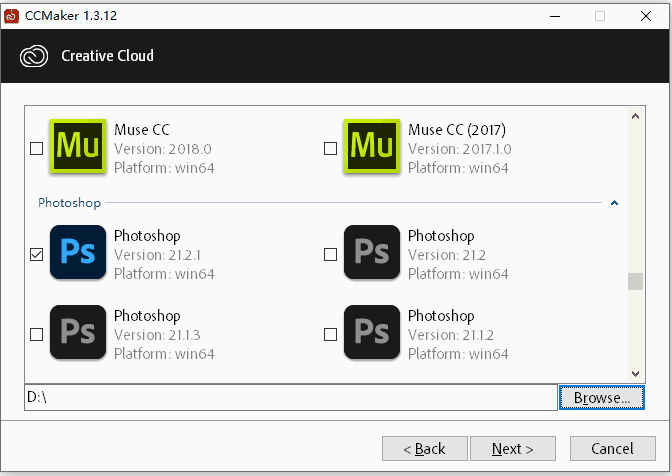This screenshot has width=672, height=476.
Task: Click the list scrollbar thumb
Action: [x=636, y=281]
